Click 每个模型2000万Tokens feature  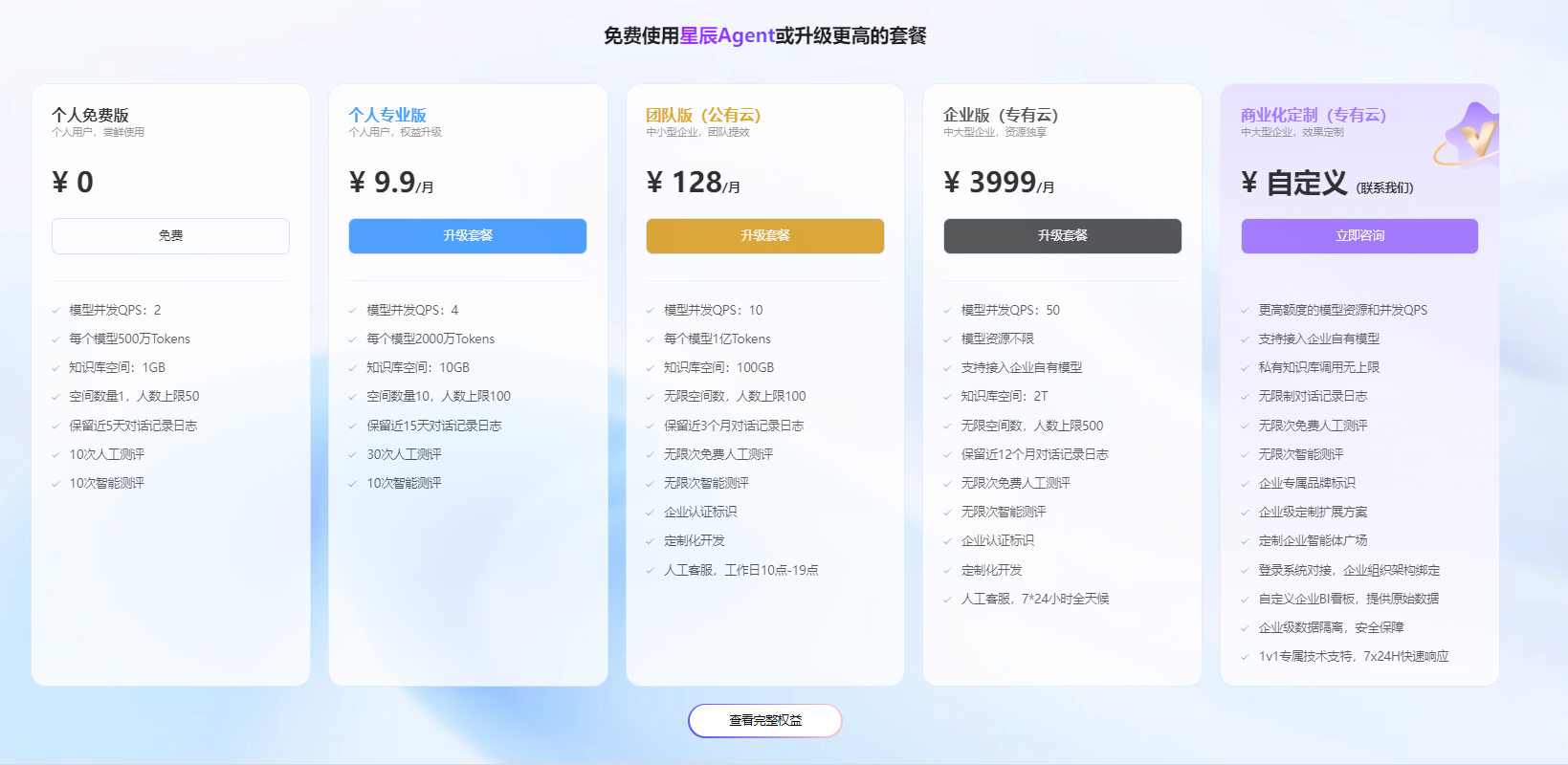pyautogui.click(x=431, y=339)
